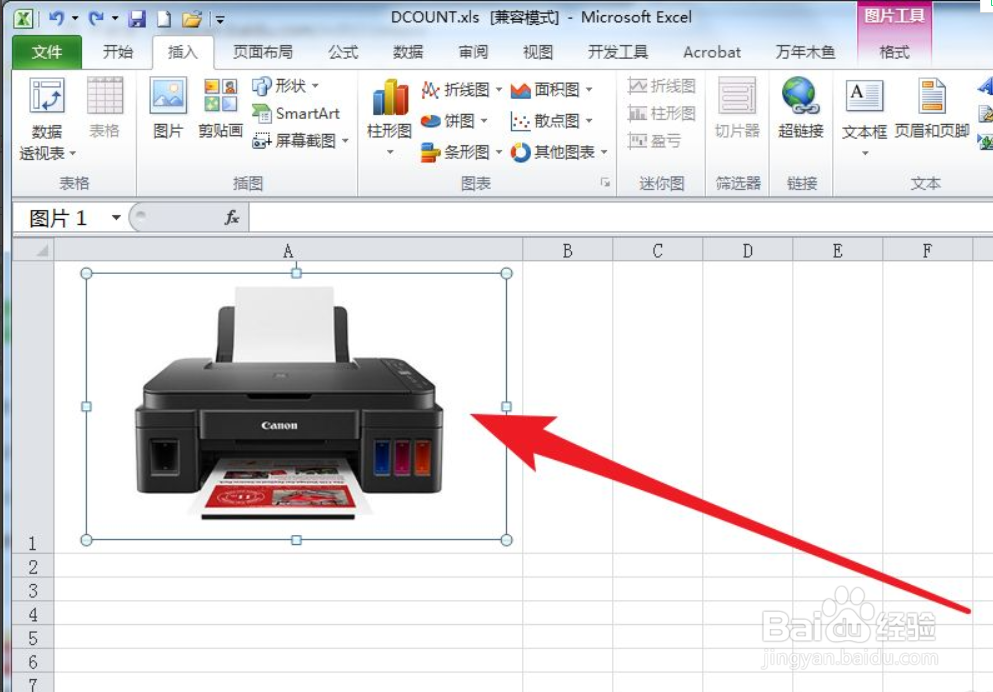This screenshot has width=993, height=692.
Task: Insert a 图片 (Picture) from file
Action: point(168,108)
